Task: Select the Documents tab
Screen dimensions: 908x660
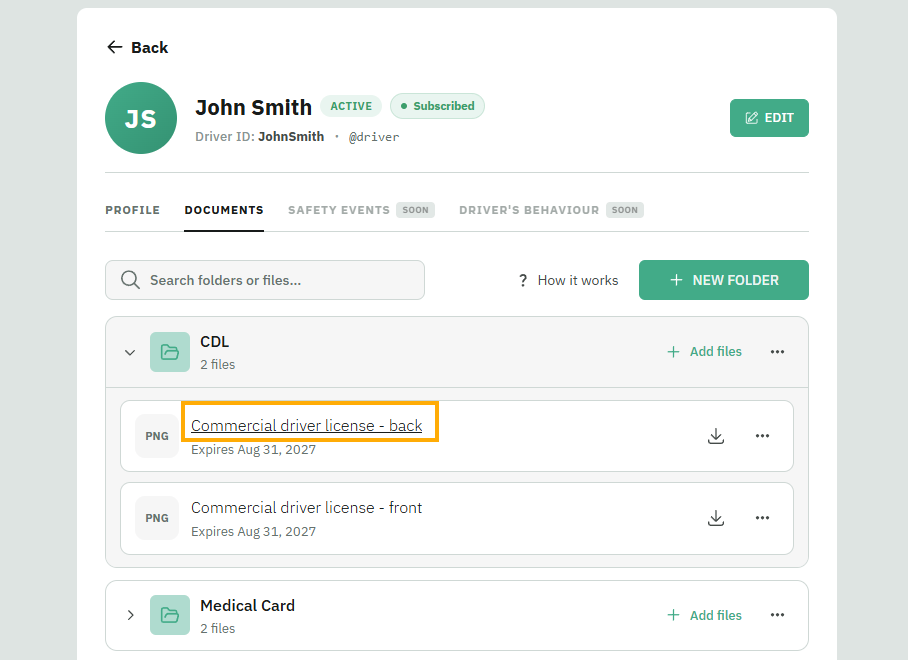Action: pyautogui.click(x=224, y=210)
